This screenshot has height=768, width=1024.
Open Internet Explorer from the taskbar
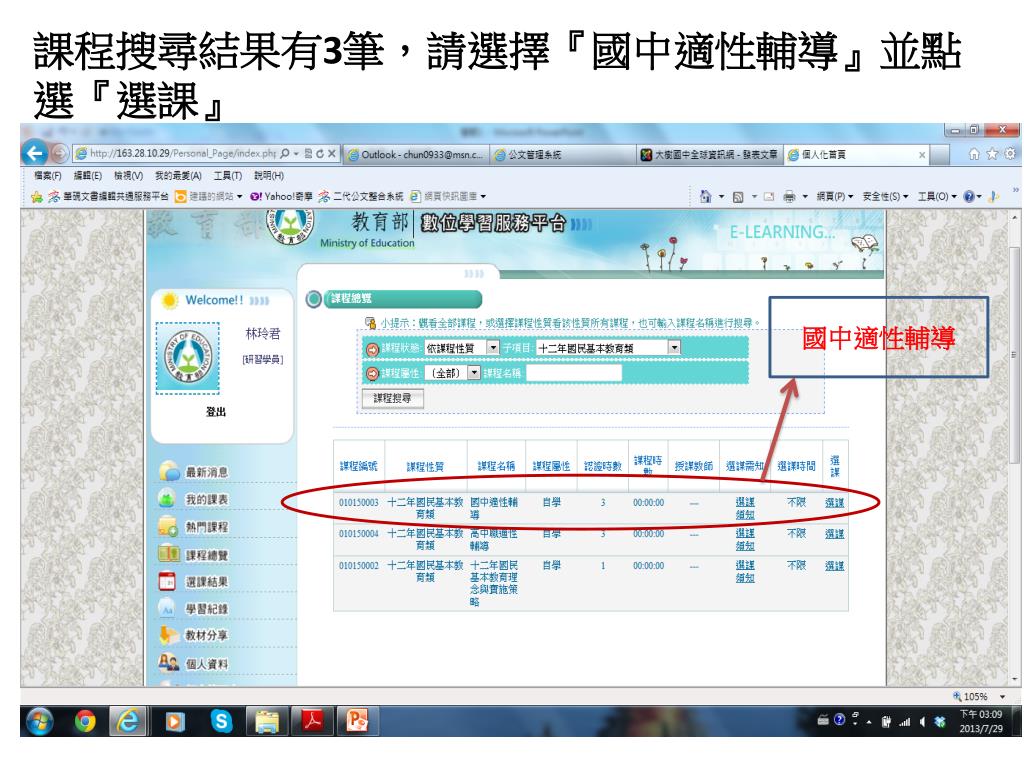click(x=128, y=722)
